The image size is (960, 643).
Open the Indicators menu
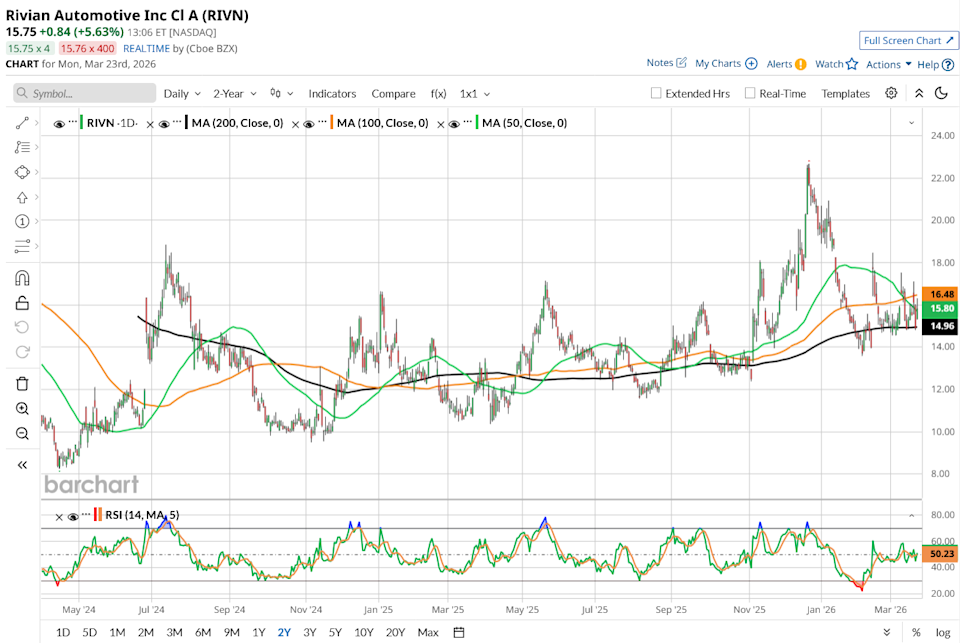click(x=332, y=93)
